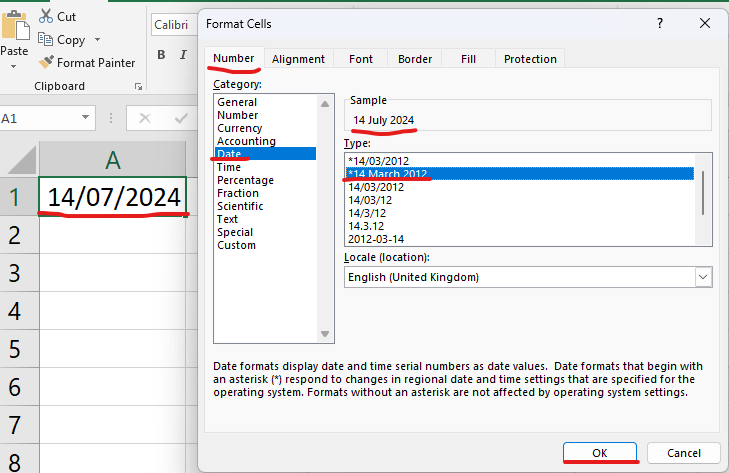
Task: Switch to the Border tab
Action: [415, 59]
